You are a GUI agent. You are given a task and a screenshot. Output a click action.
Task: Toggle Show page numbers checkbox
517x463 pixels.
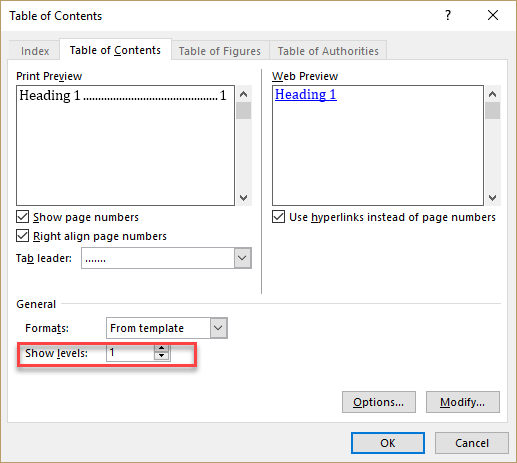click(x=23, y=217)
